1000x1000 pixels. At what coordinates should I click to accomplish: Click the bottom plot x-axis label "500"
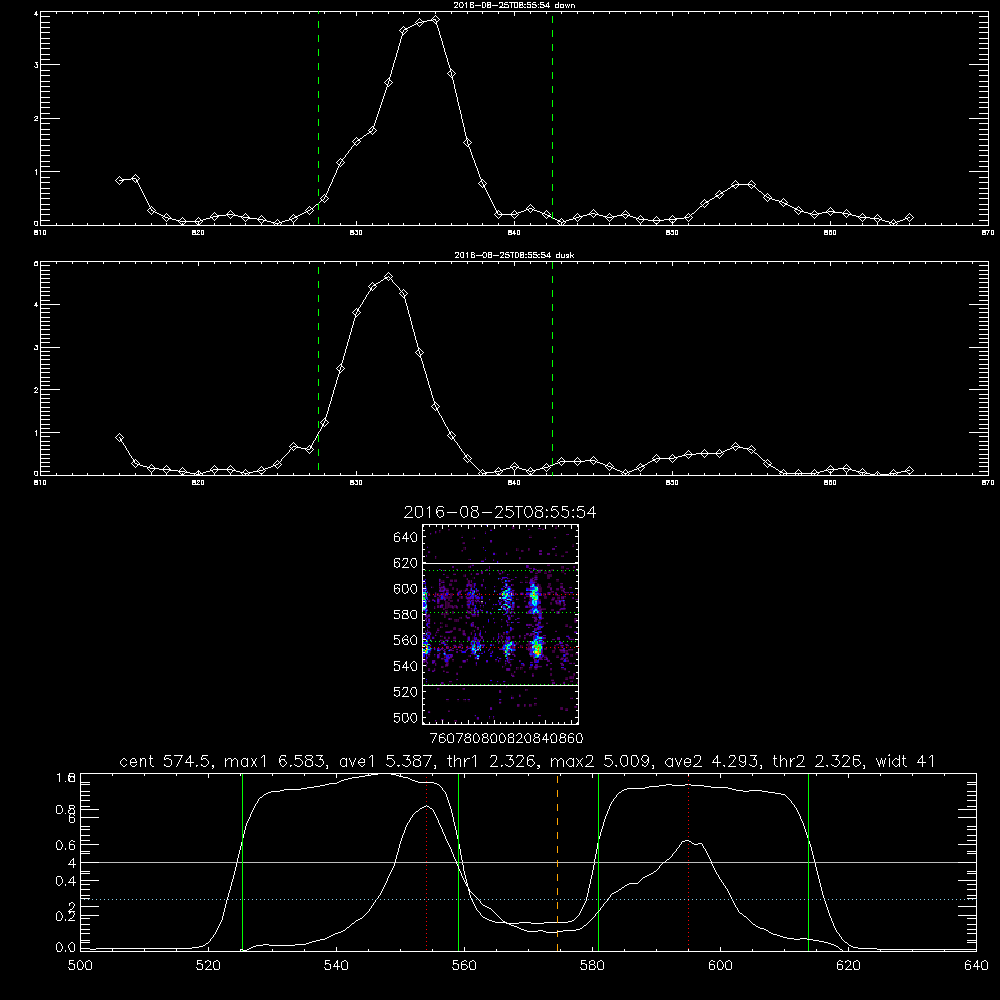pos(80,966)
